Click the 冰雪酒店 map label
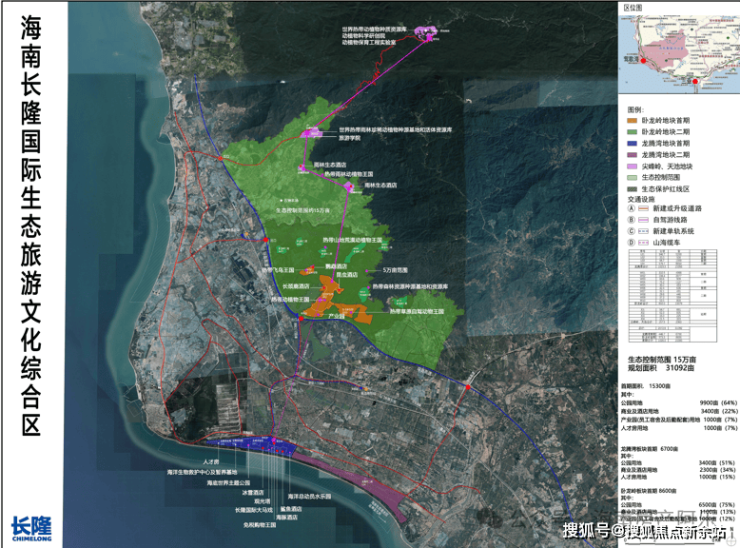The width and height of the screenshot is (740, 548). (x=252, y=492)
